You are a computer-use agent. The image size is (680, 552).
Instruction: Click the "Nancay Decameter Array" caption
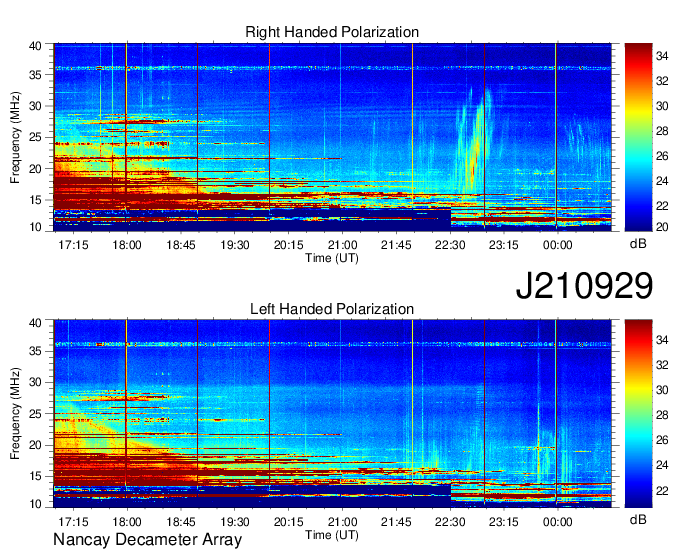[x=147, y=540]
